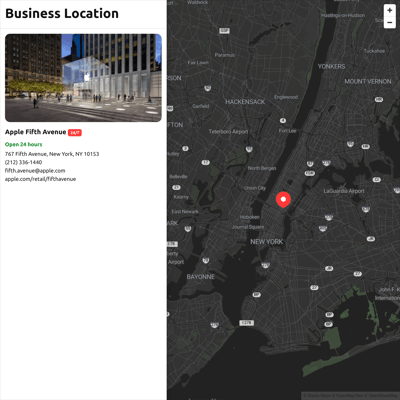Click the Garfield map label
This screenshot has height=400, width=400.
pos(201,106)
